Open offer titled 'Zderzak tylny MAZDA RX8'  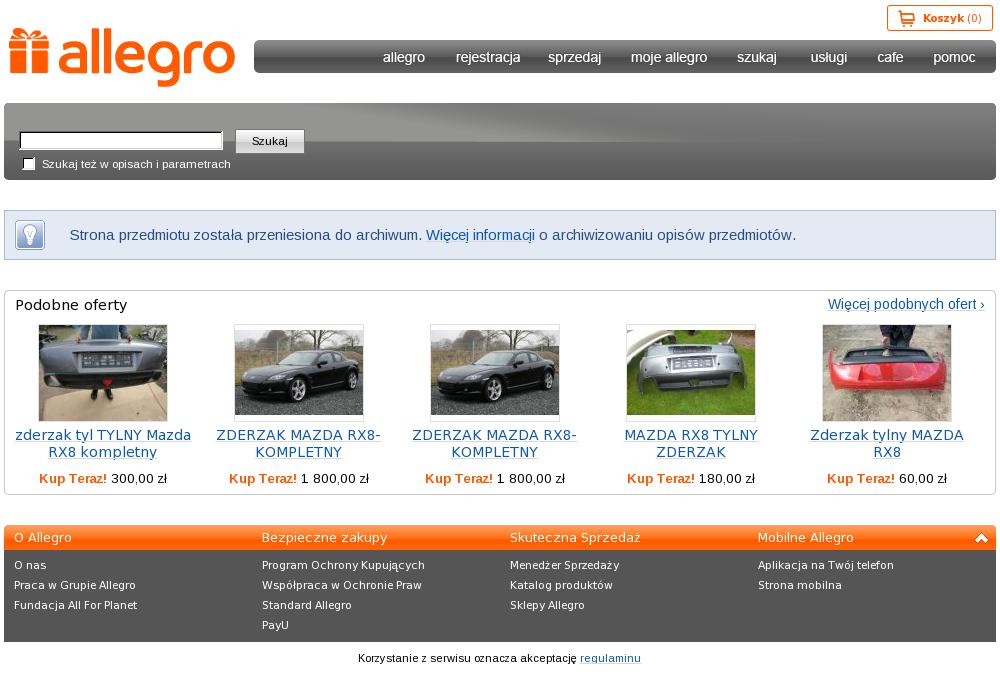886,443
